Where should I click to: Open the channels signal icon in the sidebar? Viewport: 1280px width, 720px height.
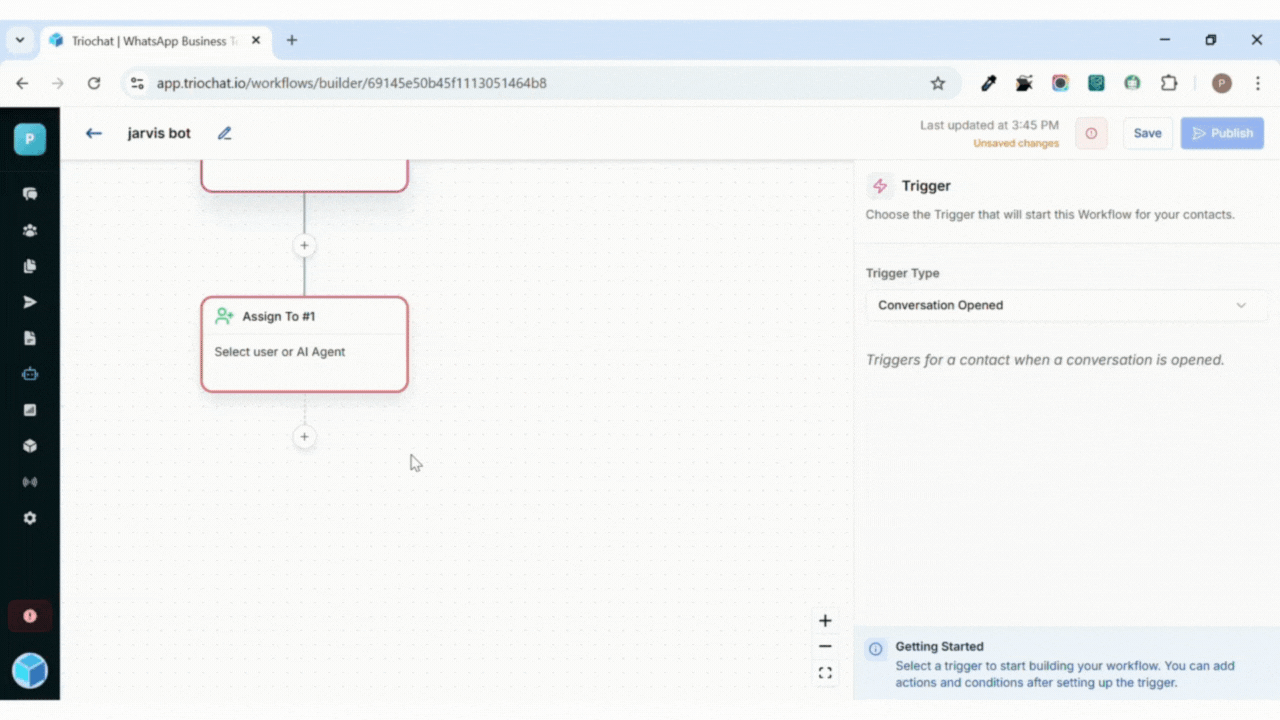tap(30, 482)
